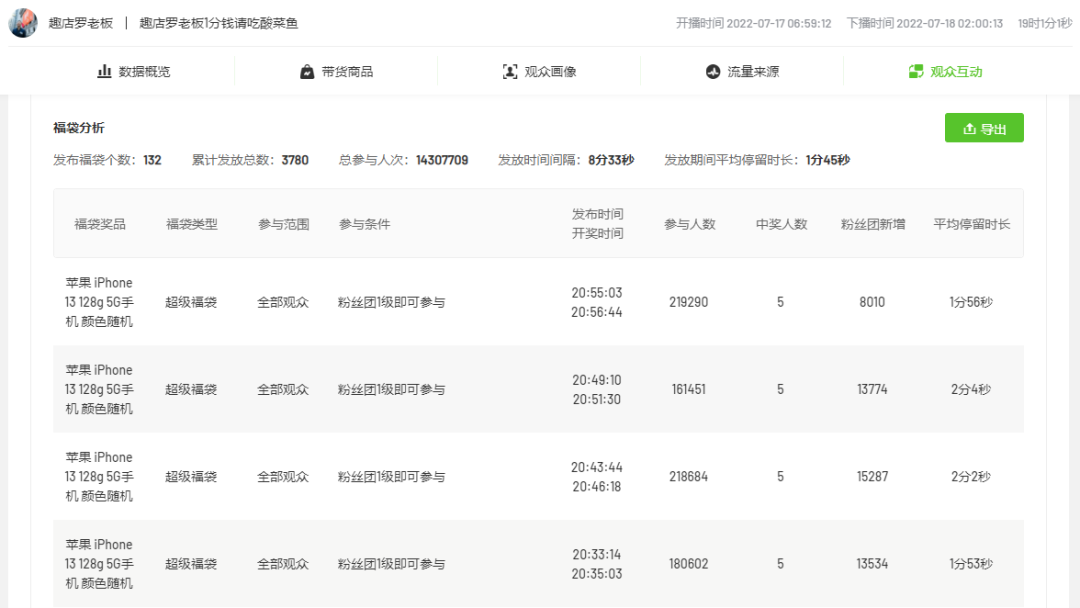The height and width of the screenshot is (608, 1080).
Task: Click stay duration 1分56秒
Action: point(971,302)
